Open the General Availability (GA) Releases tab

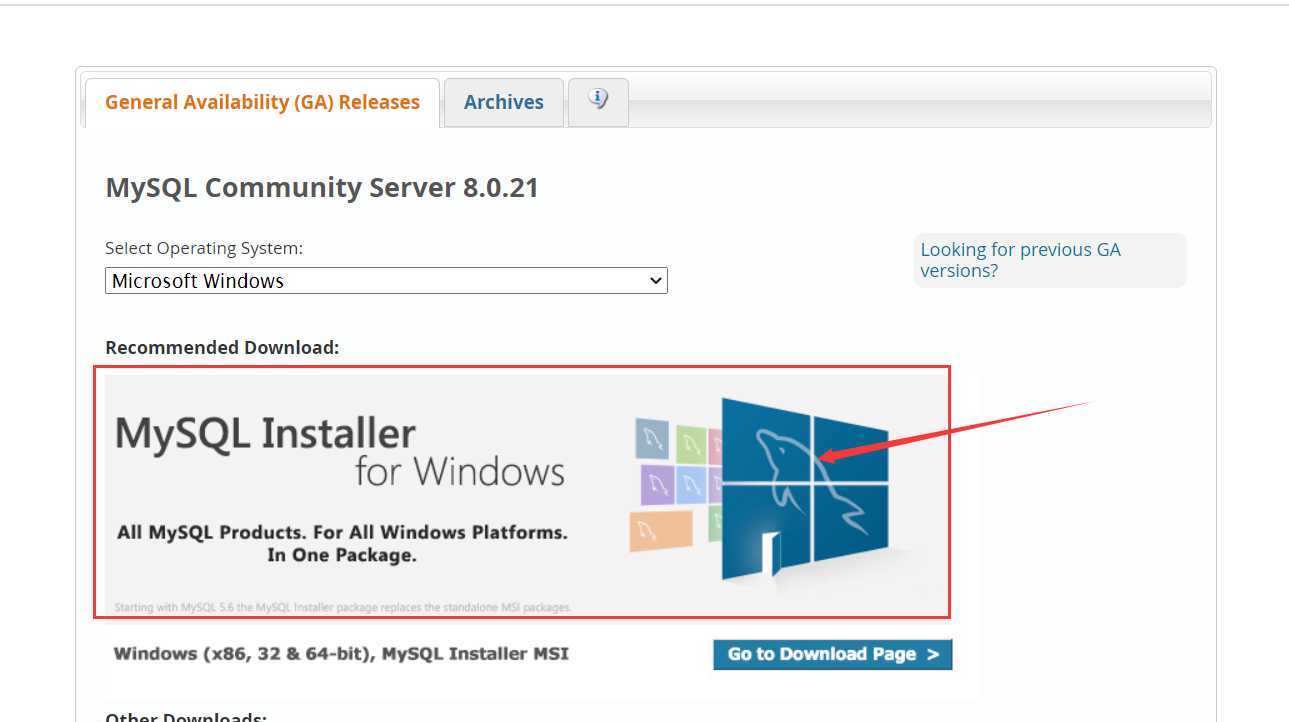coord(262,102)
